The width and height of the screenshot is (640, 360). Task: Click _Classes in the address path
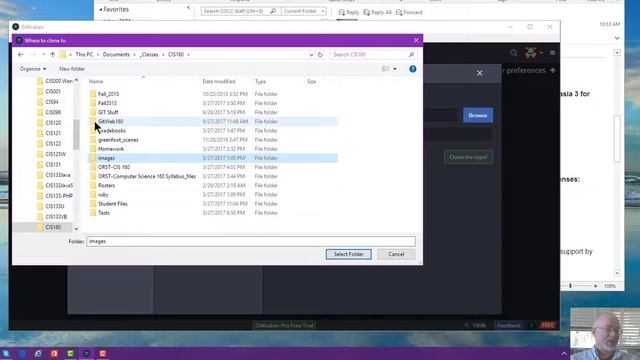click(x=149, y=54)
